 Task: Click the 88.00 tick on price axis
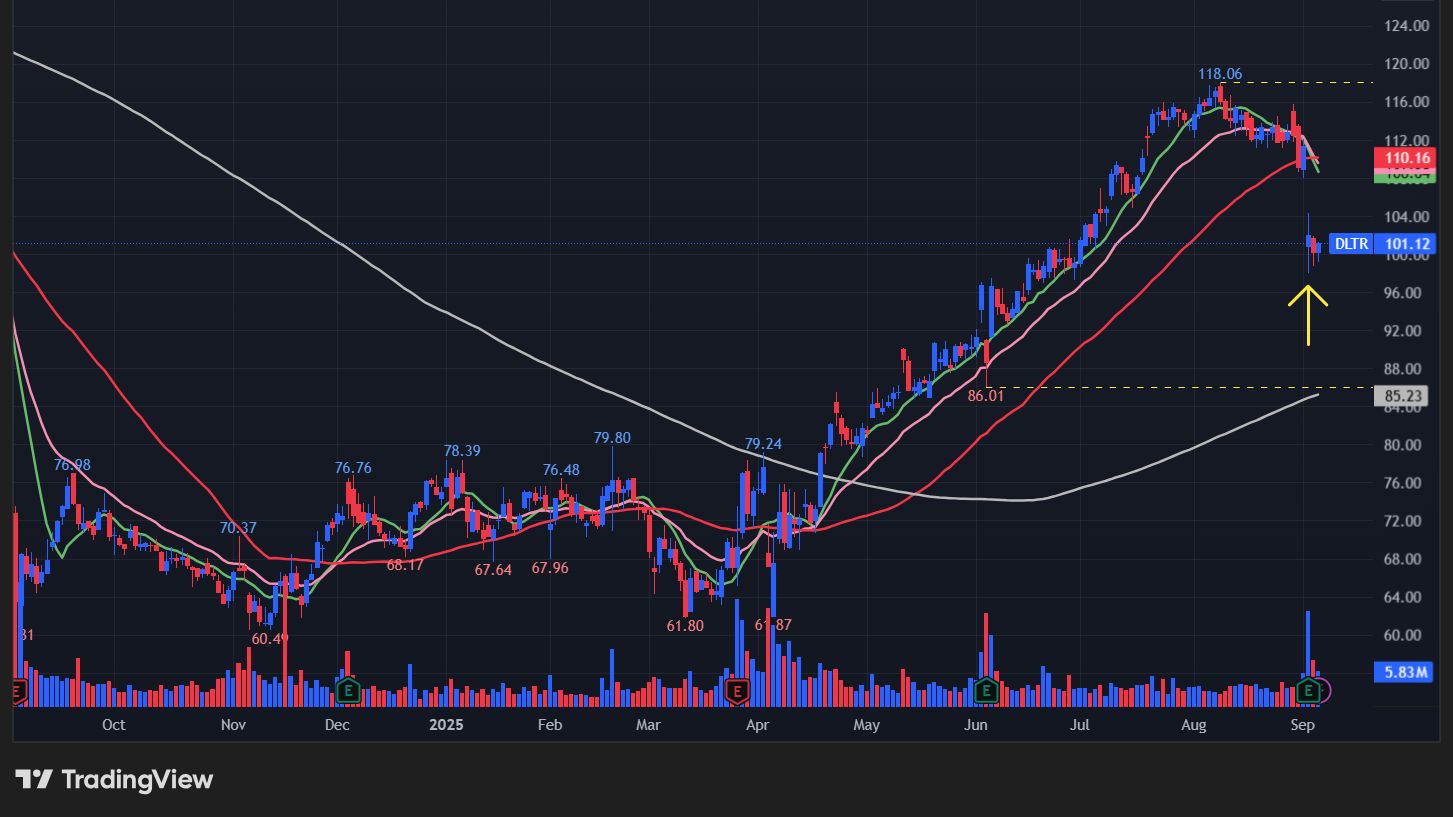tap(1405, 369)
